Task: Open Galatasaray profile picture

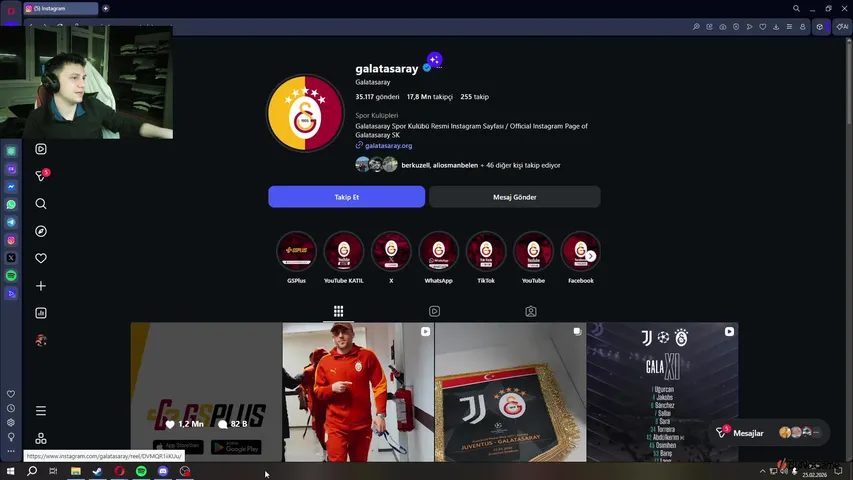Action: (305, 113)
